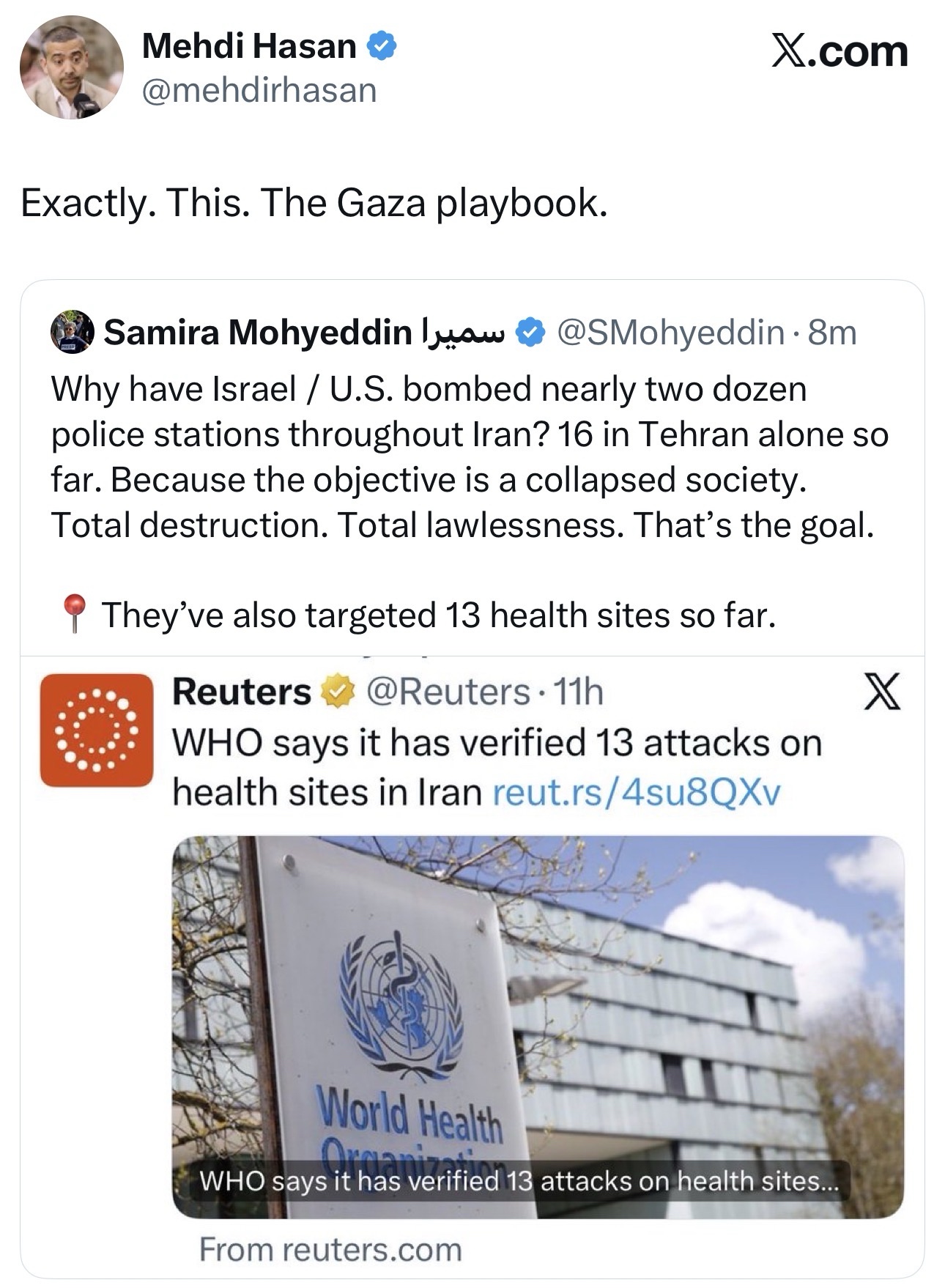Click the X logo beside Reuters post
945x1288 pixels.
882,692
